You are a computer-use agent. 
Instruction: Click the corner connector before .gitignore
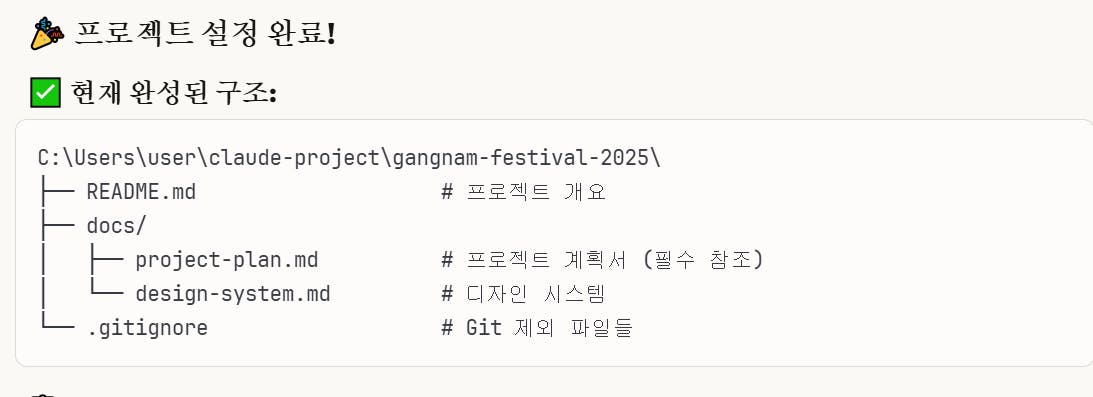coord(57,326)
